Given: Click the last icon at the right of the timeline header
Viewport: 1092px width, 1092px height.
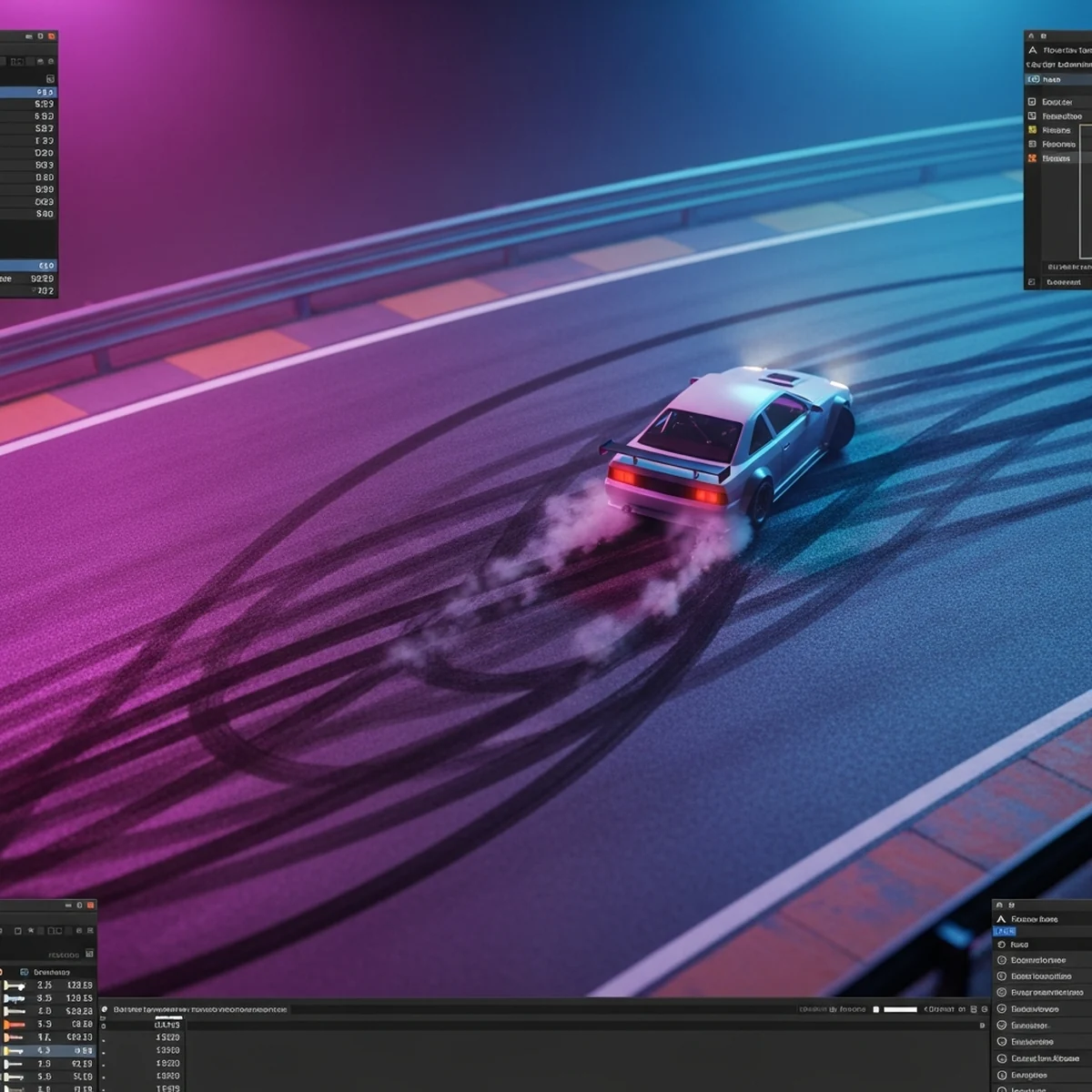Looking at the screenshot, I should [985, 1009].
